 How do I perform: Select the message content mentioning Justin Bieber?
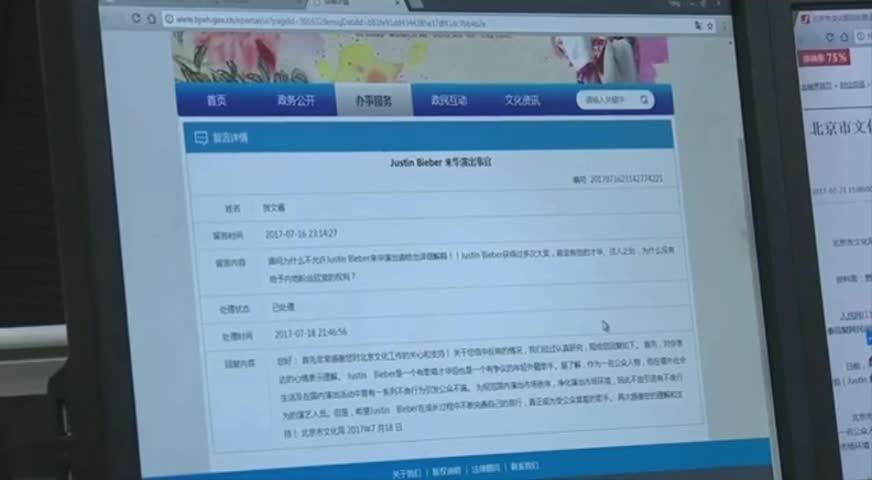pyautogui.click(x=472, y=266)
